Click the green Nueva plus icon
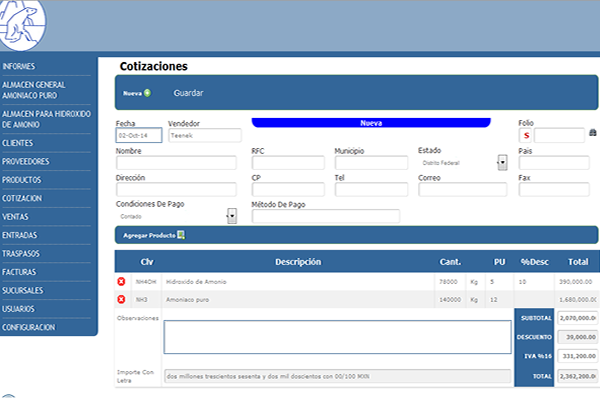The height and width of the screenshot is (400, 600). pyautogui.click(x=148, y=93)
